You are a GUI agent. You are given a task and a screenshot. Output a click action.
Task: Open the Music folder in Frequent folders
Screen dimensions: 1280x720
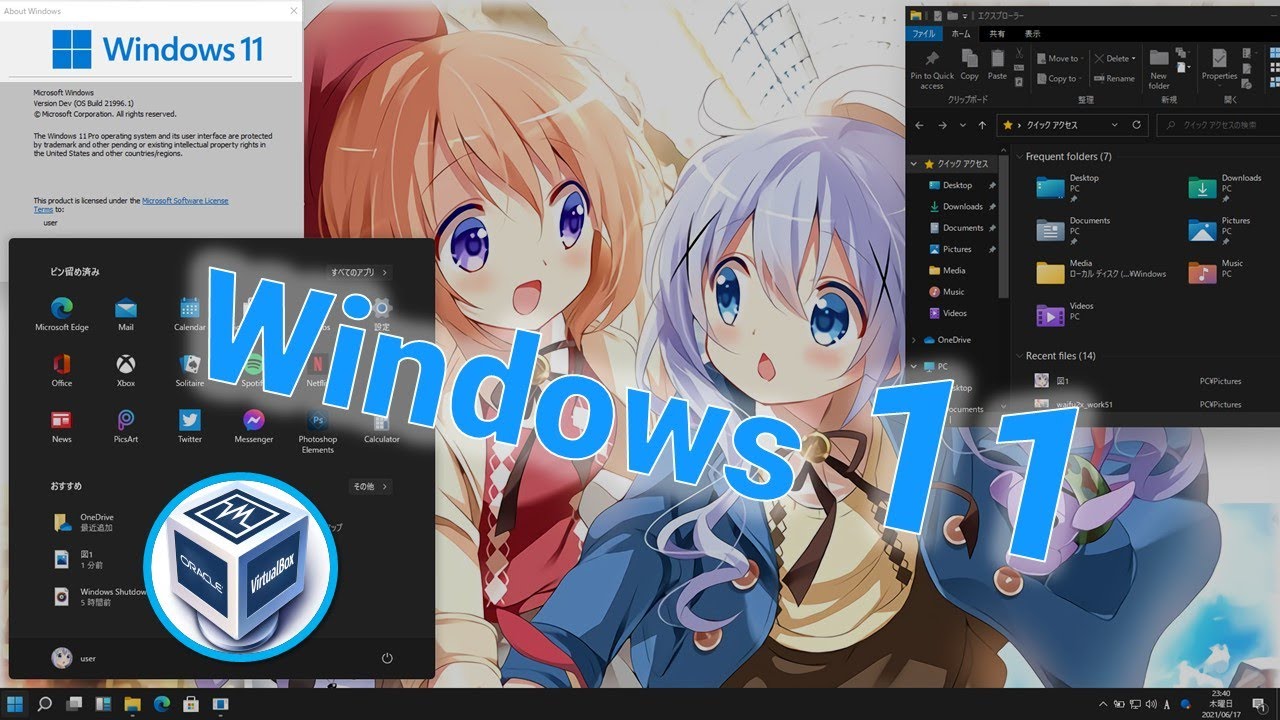[1216, 272]
